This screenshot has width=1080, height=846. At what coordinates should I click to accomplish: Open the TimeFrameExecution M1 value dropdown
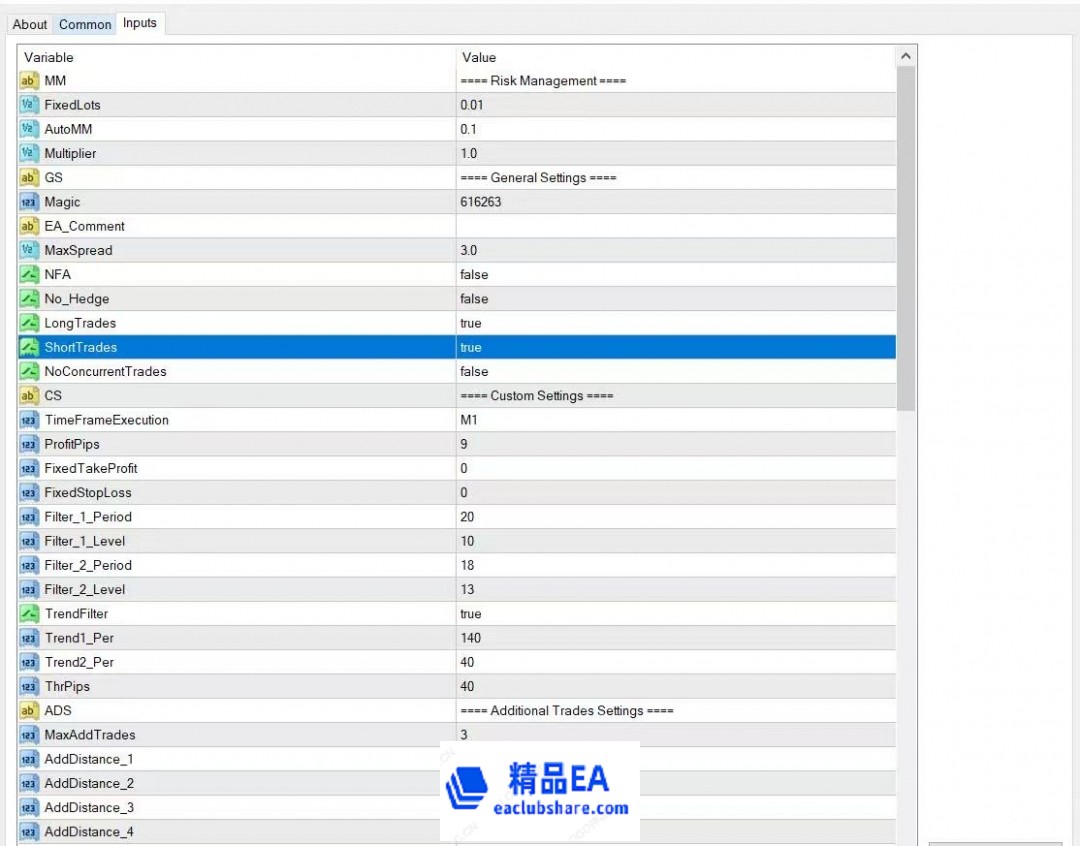(675, 420)
